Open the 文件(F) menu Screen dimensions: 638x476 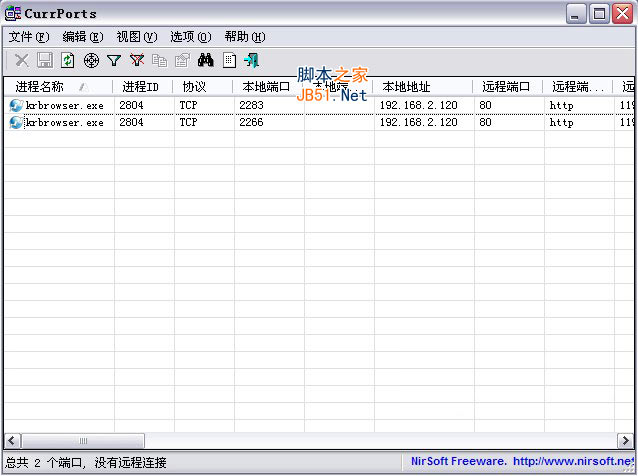pos(29,37)
